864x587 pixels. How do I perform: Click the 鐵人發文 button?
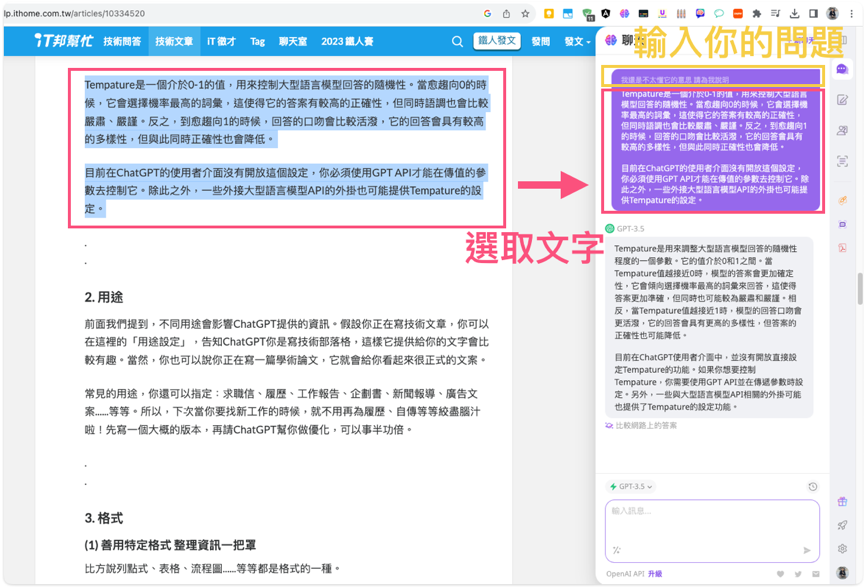pyautogui.click(x=497, y=41)
